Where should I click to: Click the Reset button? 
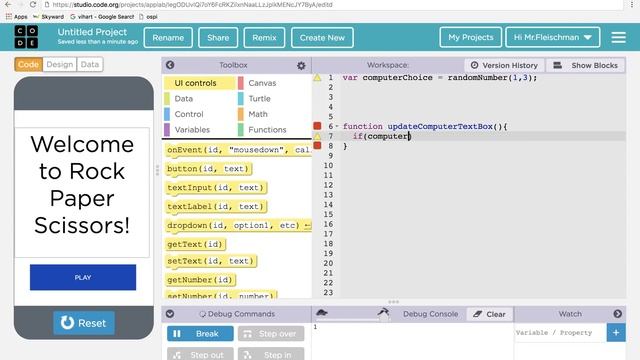click(84, 323)
